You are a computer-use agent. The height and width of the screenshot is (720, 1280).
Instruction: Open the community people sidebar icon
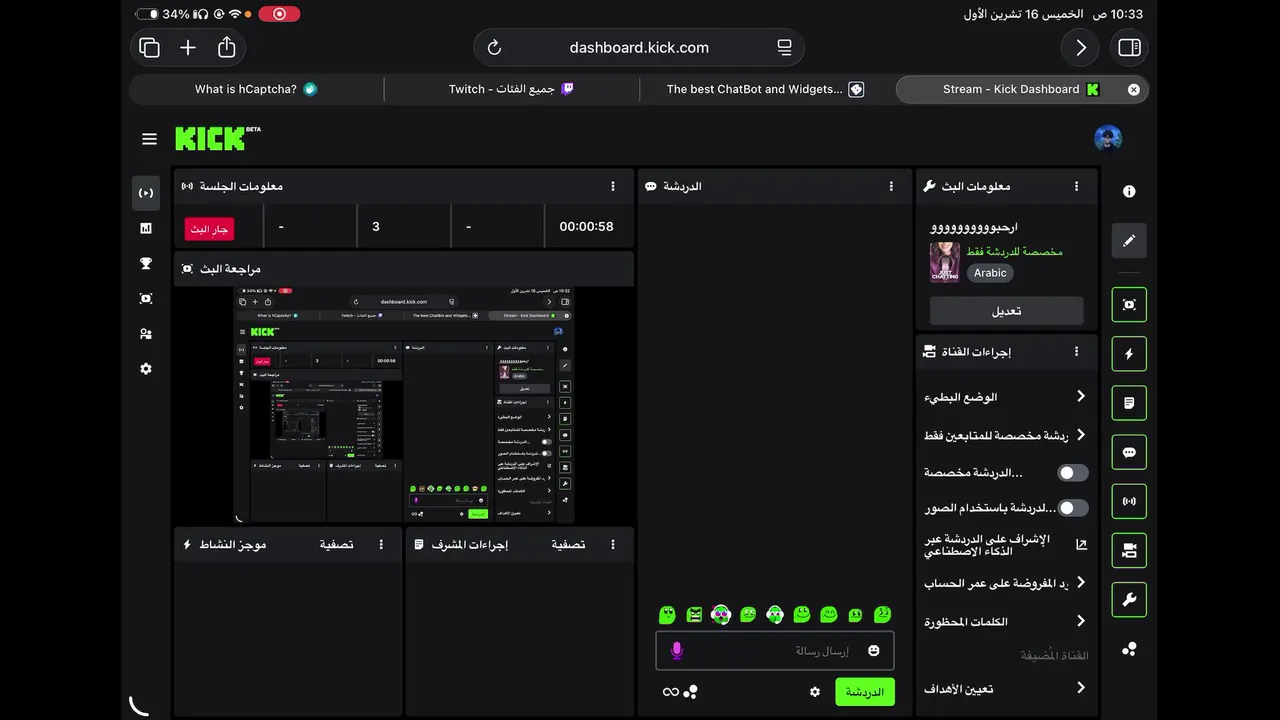point(146,334)
